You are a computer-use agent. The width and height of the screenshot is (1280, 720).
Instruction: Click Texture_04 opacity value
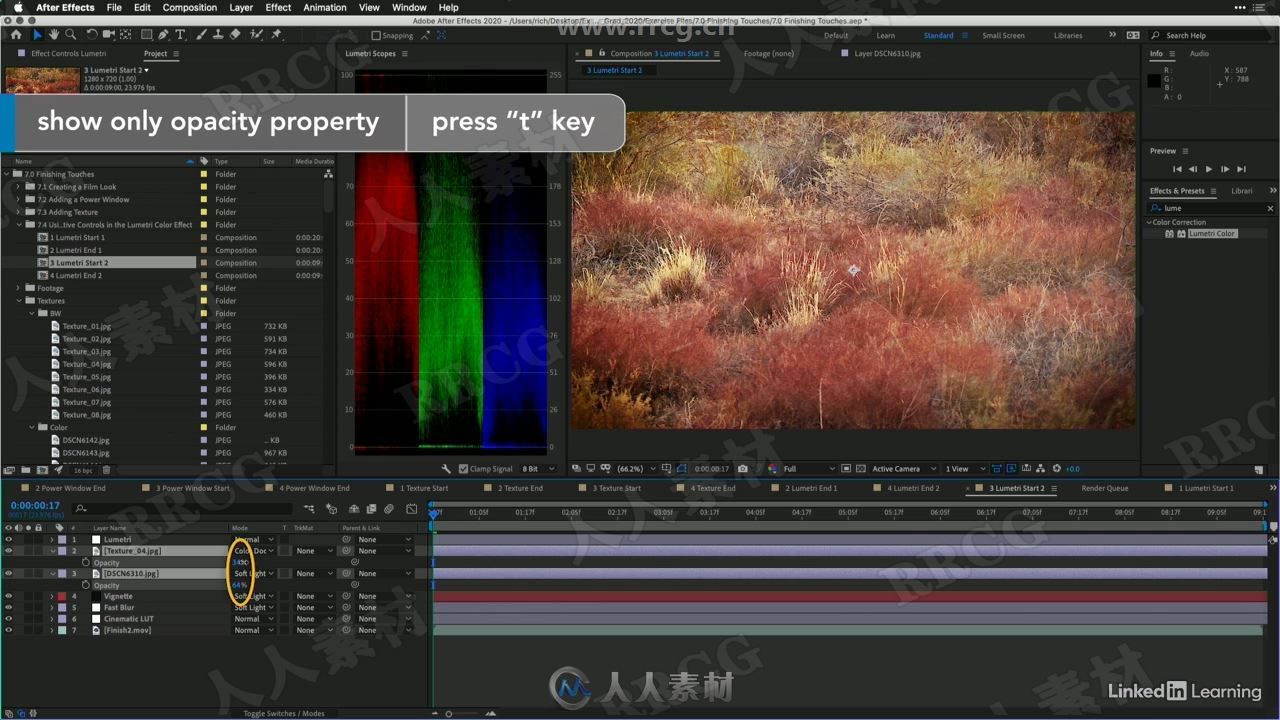point(240,563)
